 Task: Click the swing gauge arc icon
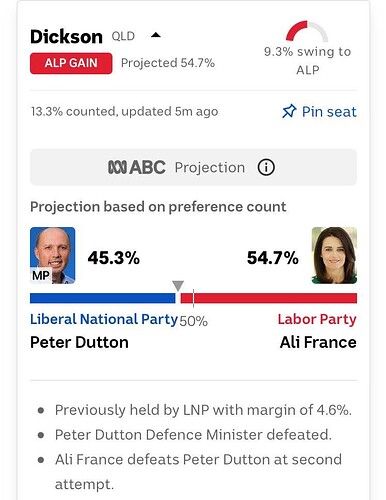tap(307, 31)
